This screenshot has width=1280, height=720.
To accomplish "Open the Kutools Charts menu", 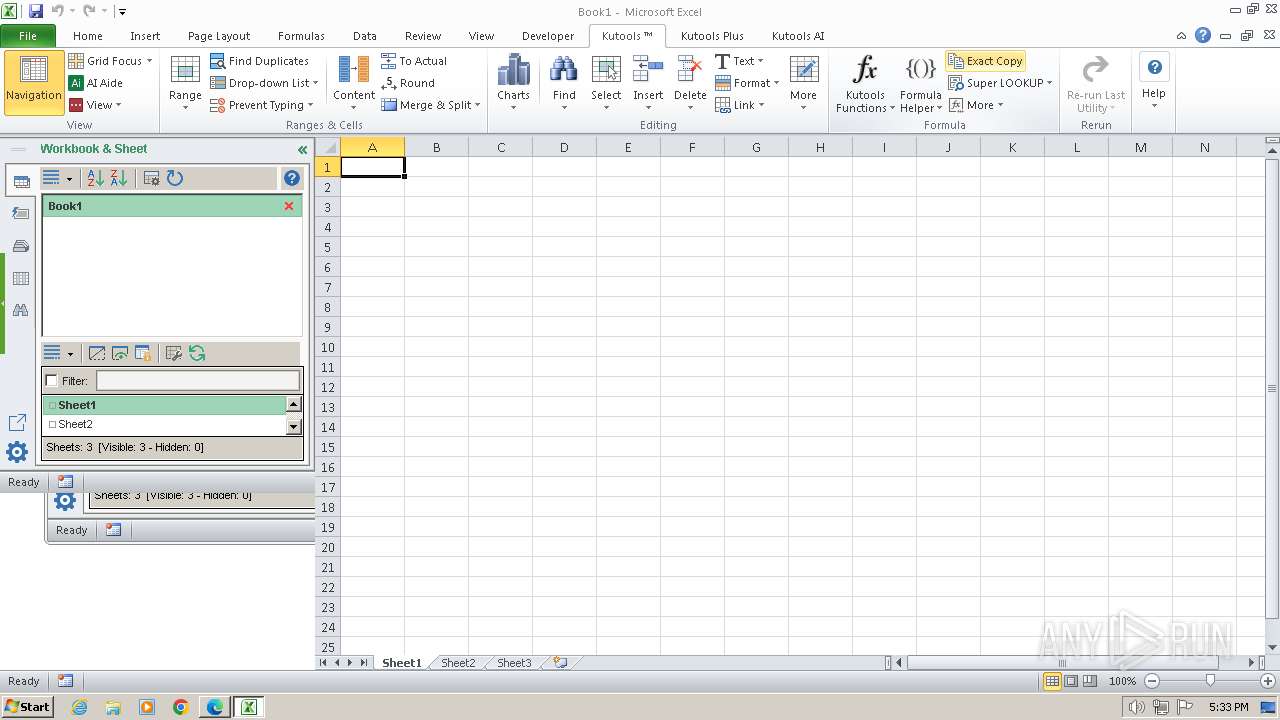I will point(513,82).
